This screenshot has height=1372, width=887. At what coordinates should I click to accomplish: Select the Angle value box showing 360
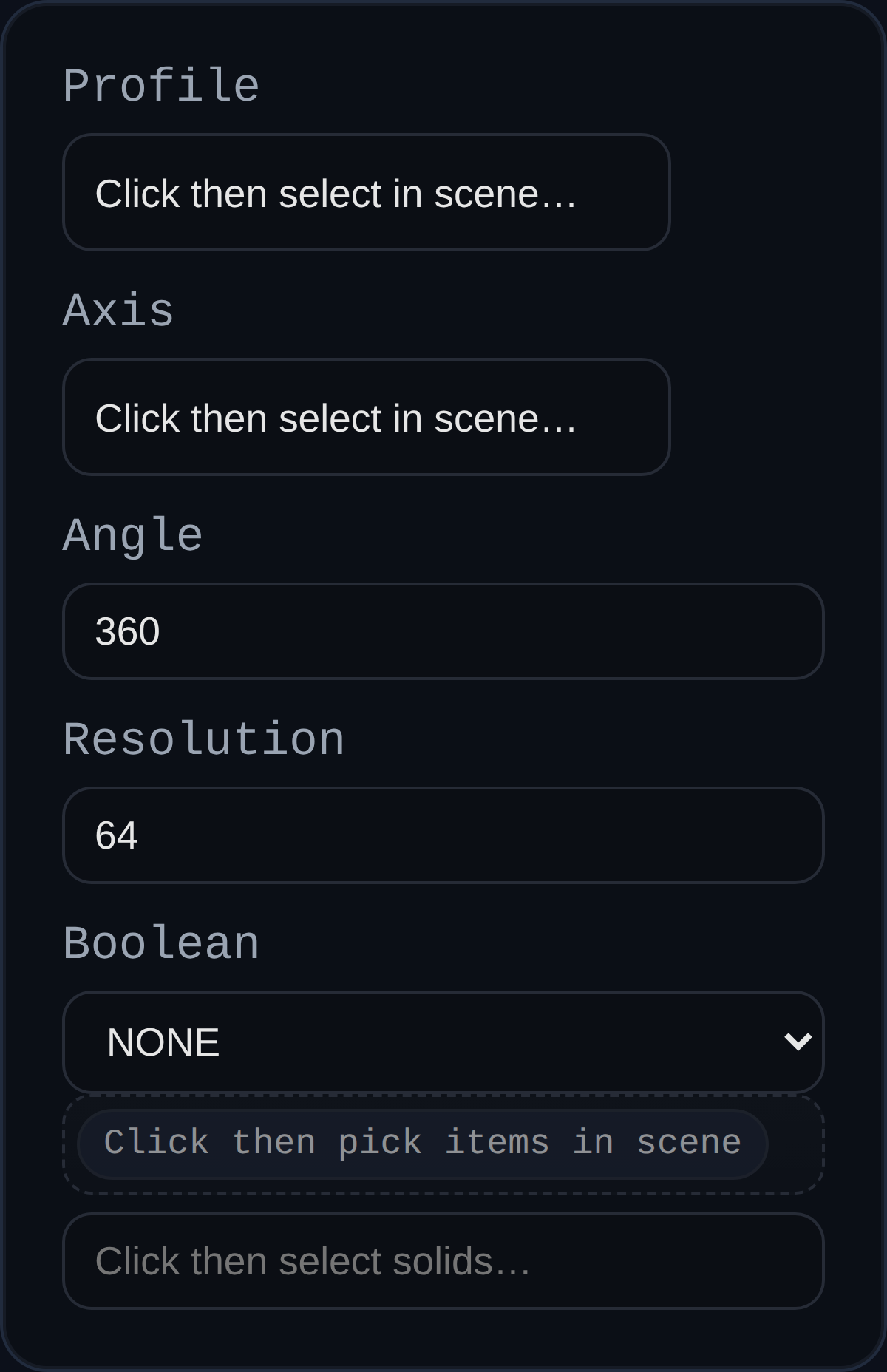click(443, 632)
